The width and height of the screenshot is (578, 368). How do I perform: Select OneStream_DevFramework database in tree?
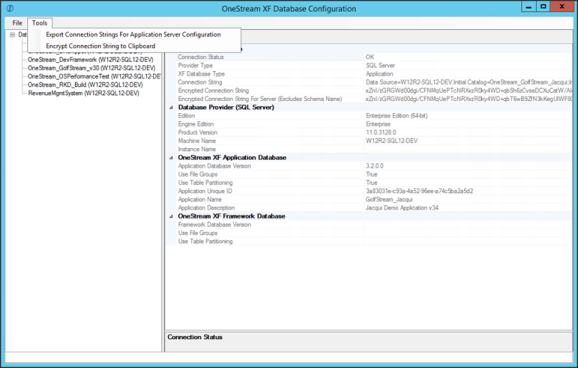(x=90, y=60)
